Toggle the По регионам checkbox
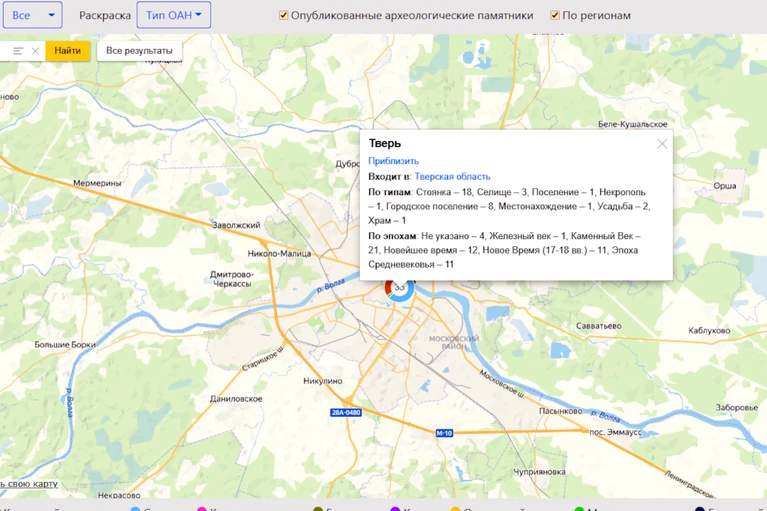The image size is (767, 511). coord(555,15)
